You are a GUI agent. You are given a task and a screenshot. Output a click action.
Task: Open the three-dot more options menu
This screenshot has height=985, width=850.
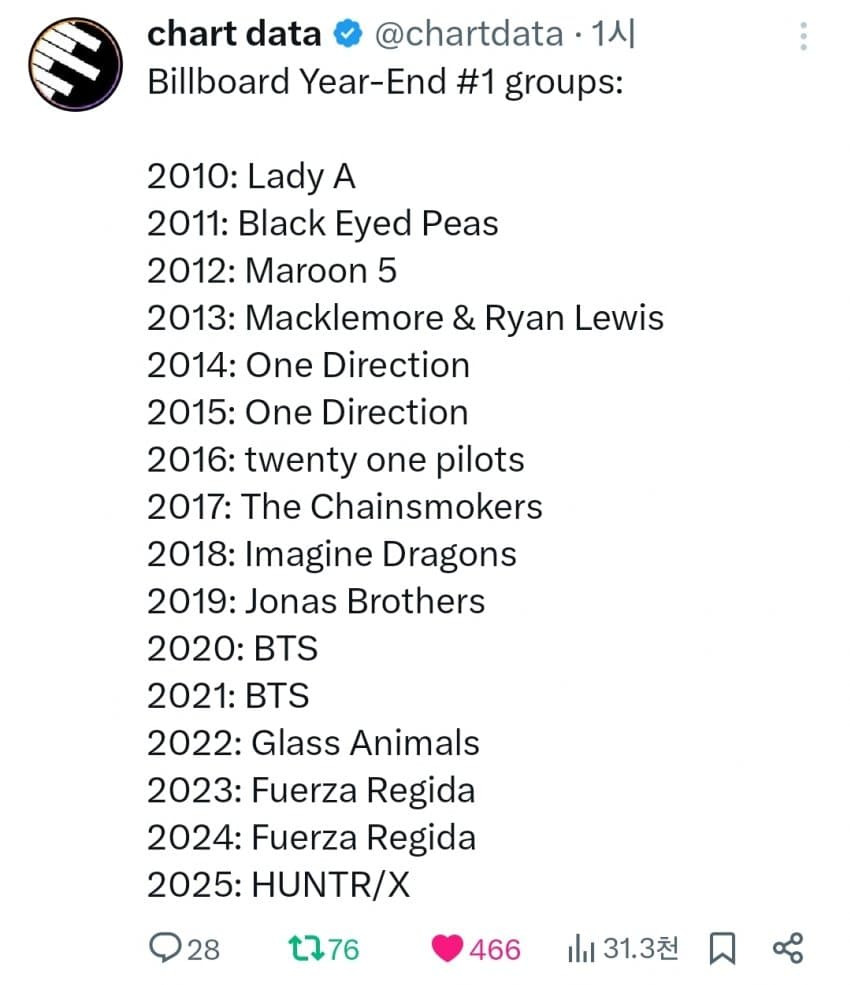click(x=802, y=35)
